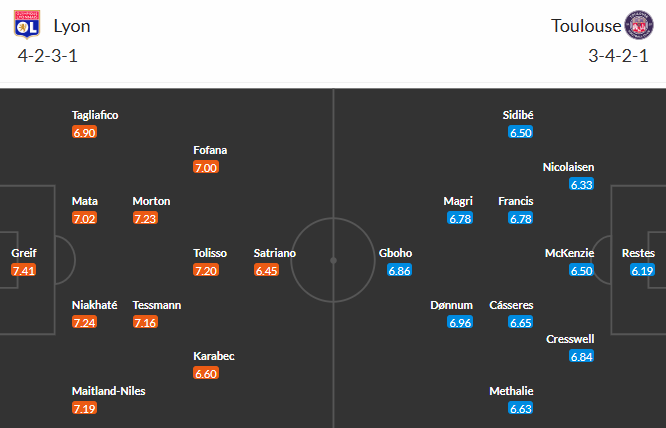Open the Lyon team name link
666x428 pixels.
[x=72, y=27]
